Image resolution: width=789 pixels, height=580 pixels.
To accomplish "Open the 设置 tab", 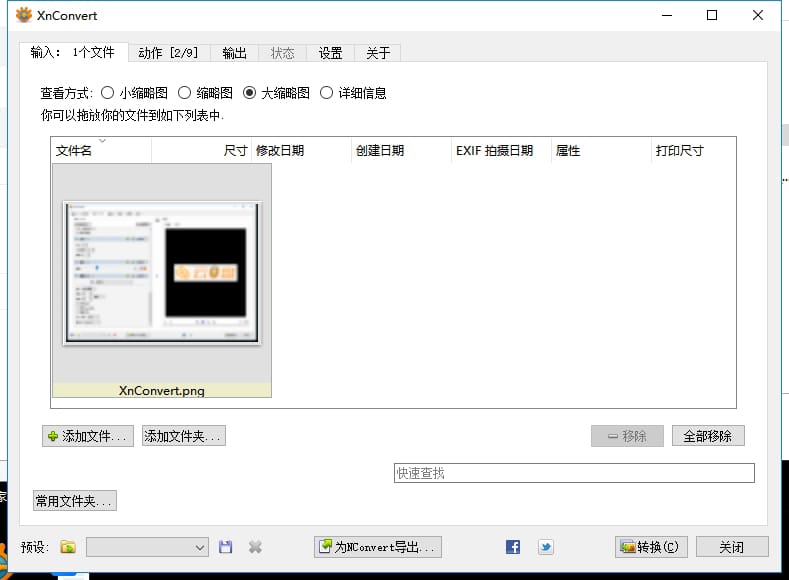I will click(330, 53).
